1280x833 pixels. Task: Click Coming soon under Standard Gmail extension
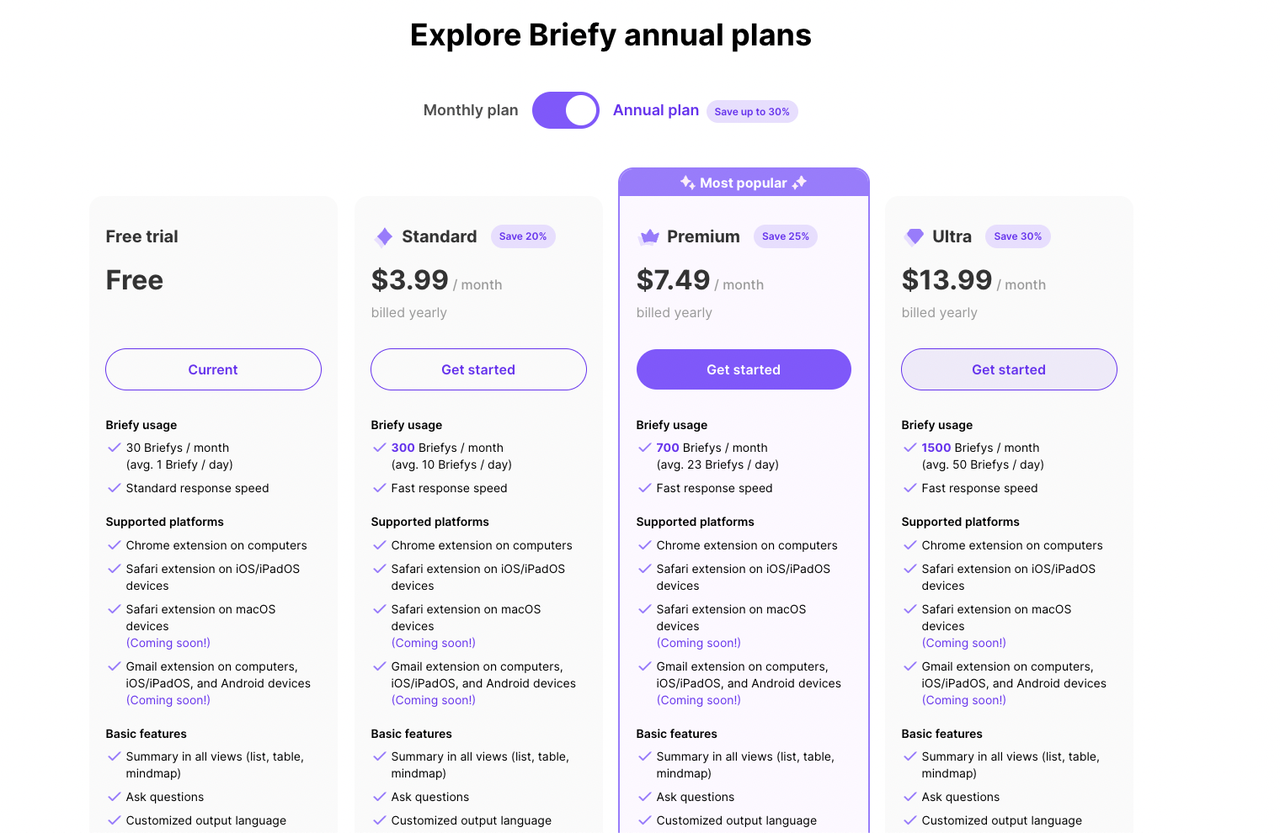[x=433, y=700]
